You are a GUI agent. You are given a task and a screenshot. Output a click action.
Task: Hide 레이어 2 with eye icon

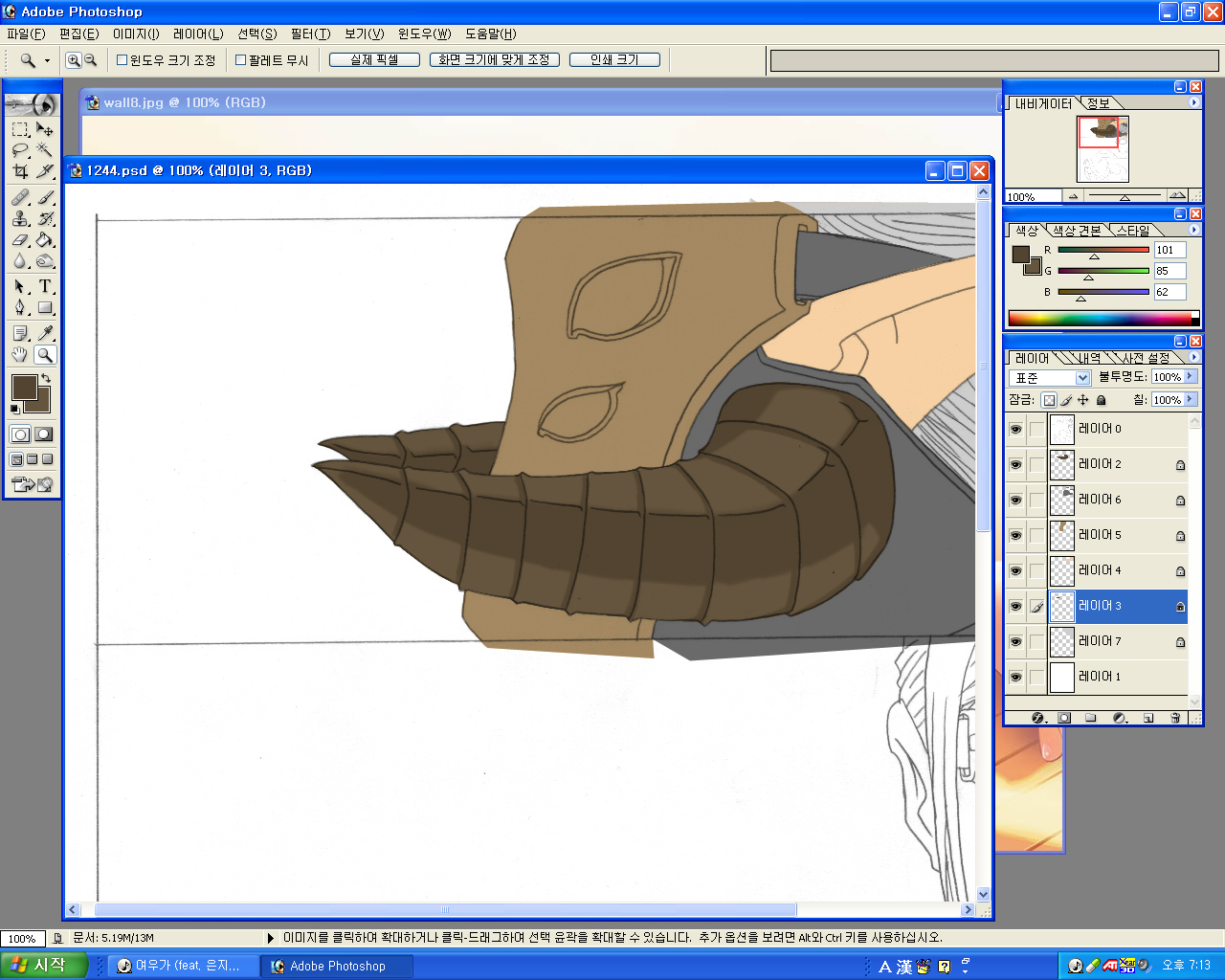[x=1015, y=464]
